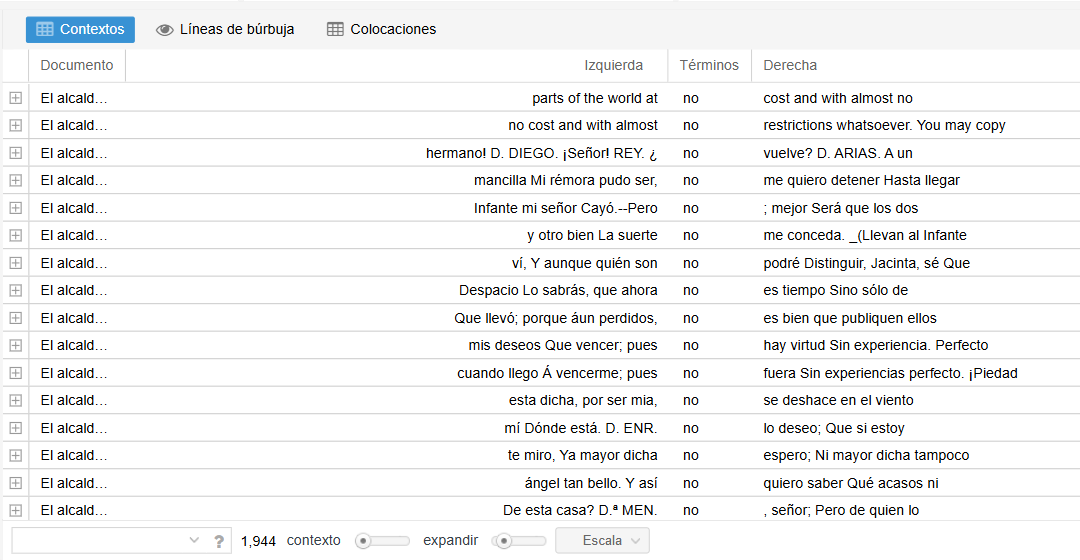The image size is (1080, 560).
Task: Expand the row 'ví, Y aunque quién son'
Action: pos(16,263)
